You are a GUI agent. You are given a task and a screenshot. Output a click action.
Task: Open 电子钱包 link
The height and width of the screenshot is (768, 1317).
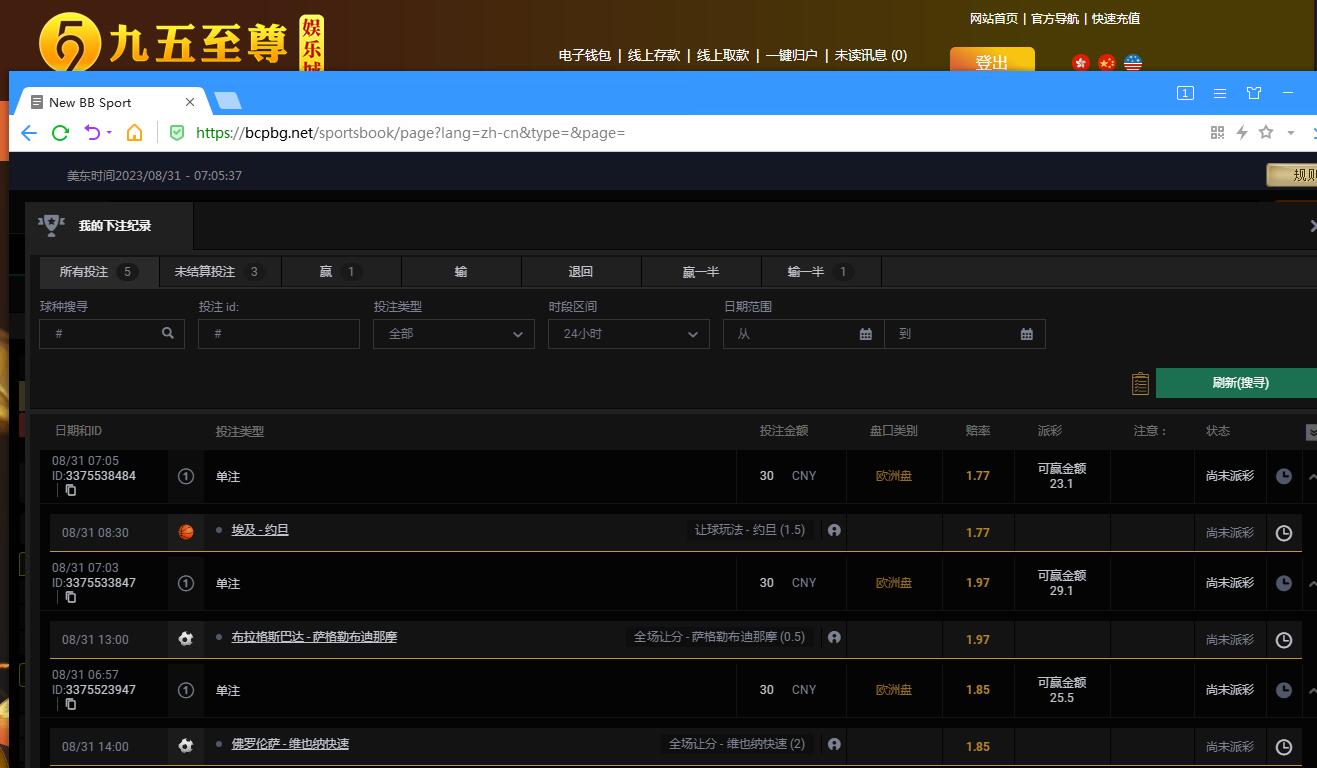[x=584, y=56]
